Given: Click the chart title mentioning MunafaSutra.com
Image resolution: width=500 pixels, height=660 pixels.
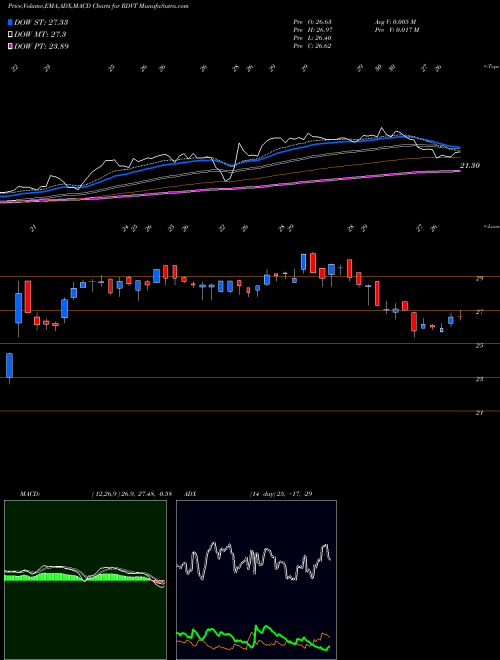Looking at the screenshot, I should [98, 6].
